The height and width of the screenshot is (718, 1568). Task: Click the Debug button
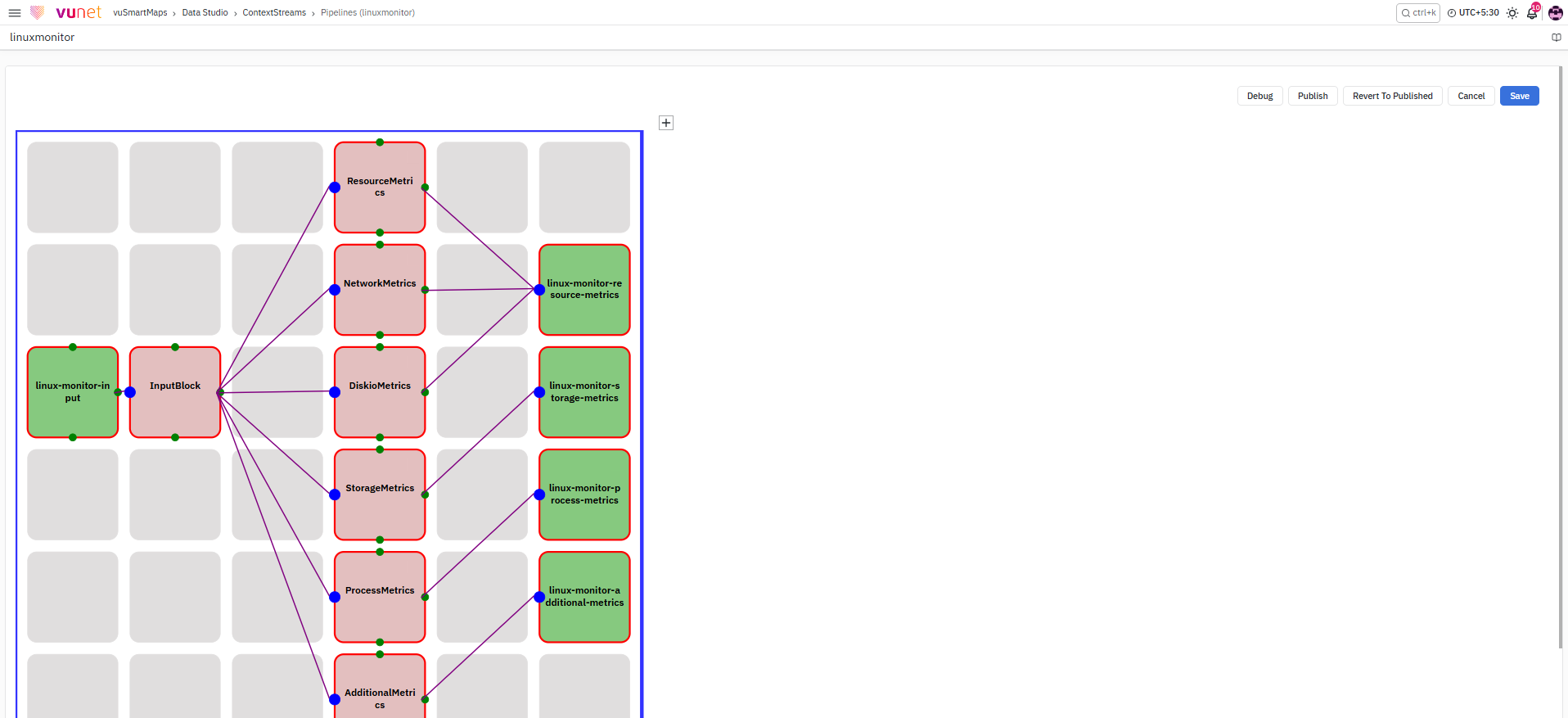pyautogui.click(x=1259, y=96)
